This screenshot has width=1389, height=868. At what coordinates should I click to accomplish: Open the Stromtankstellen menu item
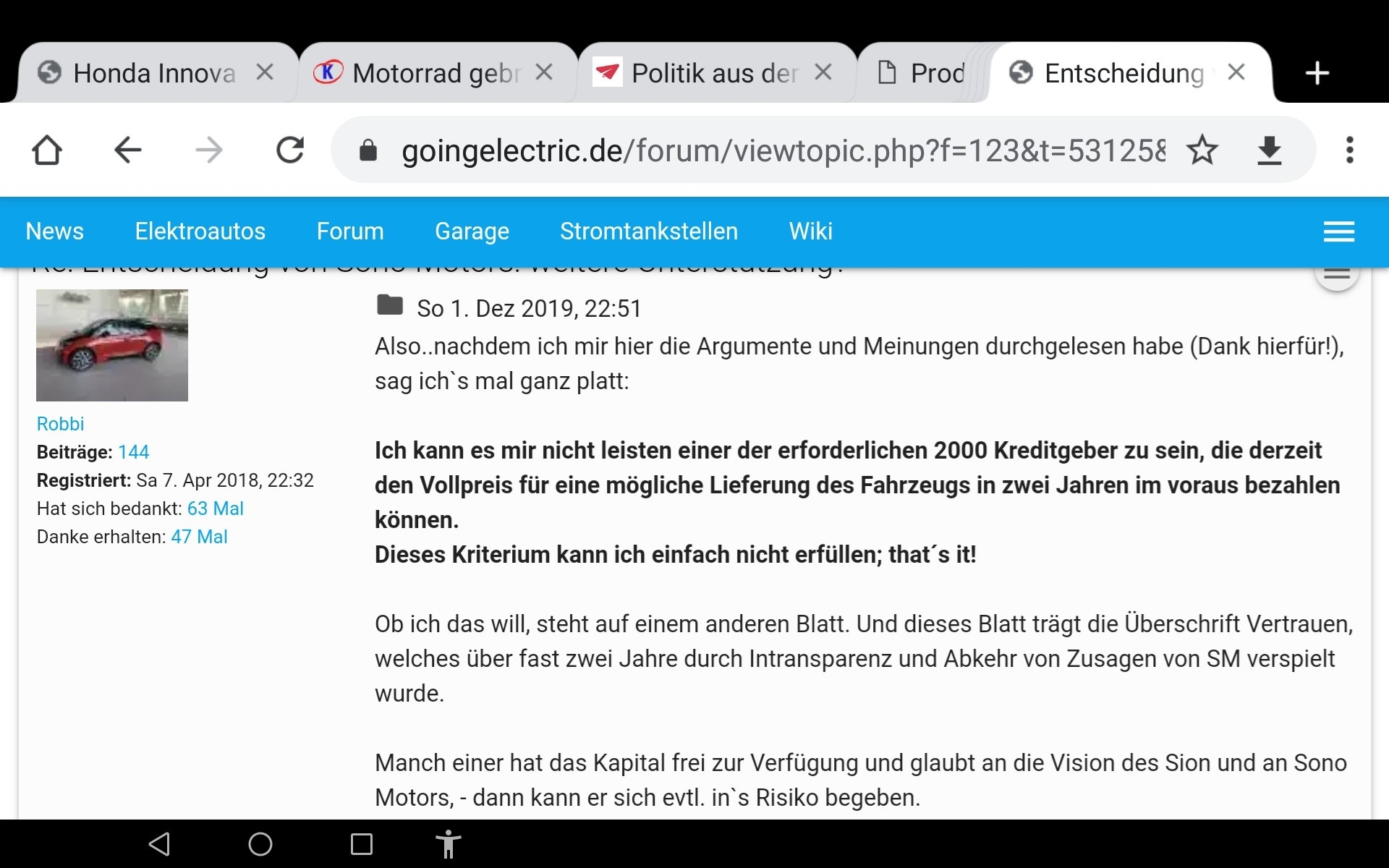tap(648, 231)
